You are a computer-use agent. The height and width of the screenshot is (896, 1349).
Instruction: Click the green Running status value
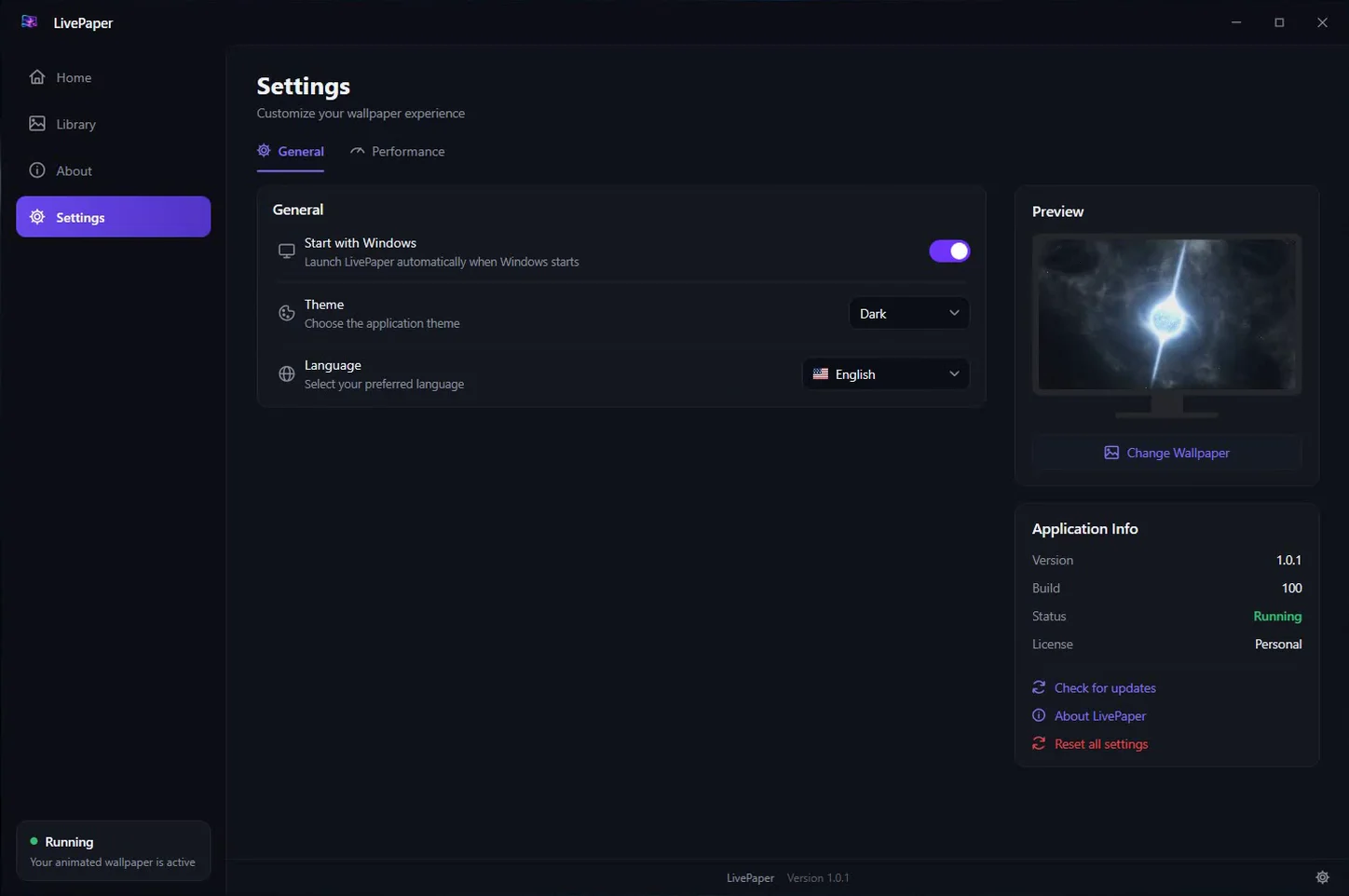[x=1277, y=616]
